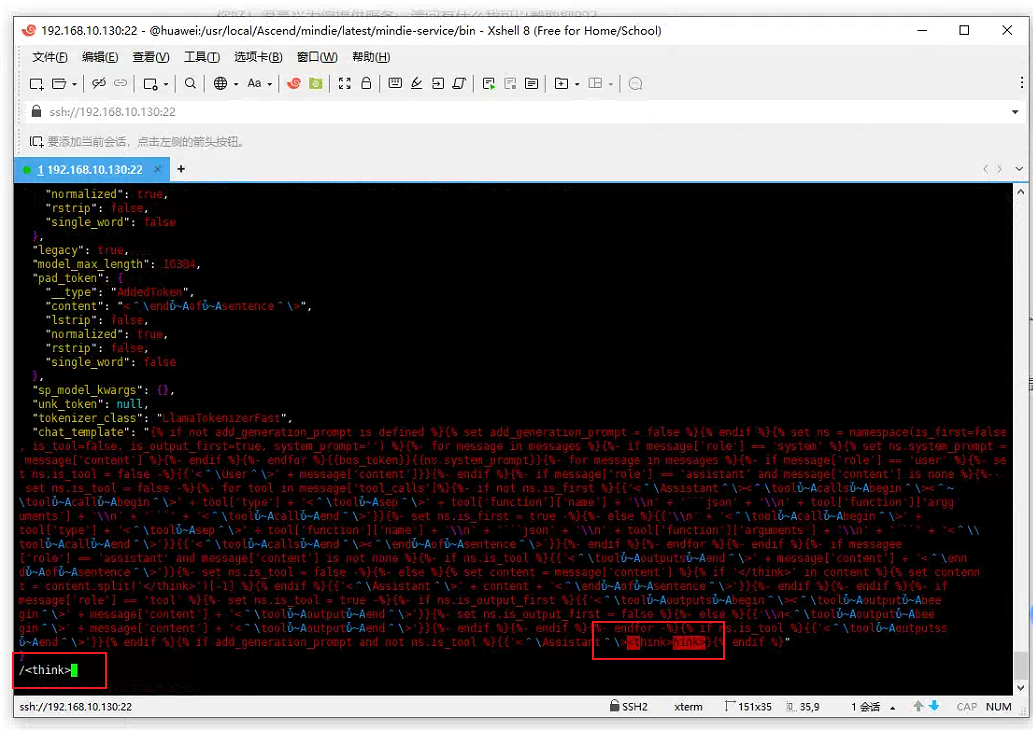Click the previous tab left chevron

click(986, 169)
